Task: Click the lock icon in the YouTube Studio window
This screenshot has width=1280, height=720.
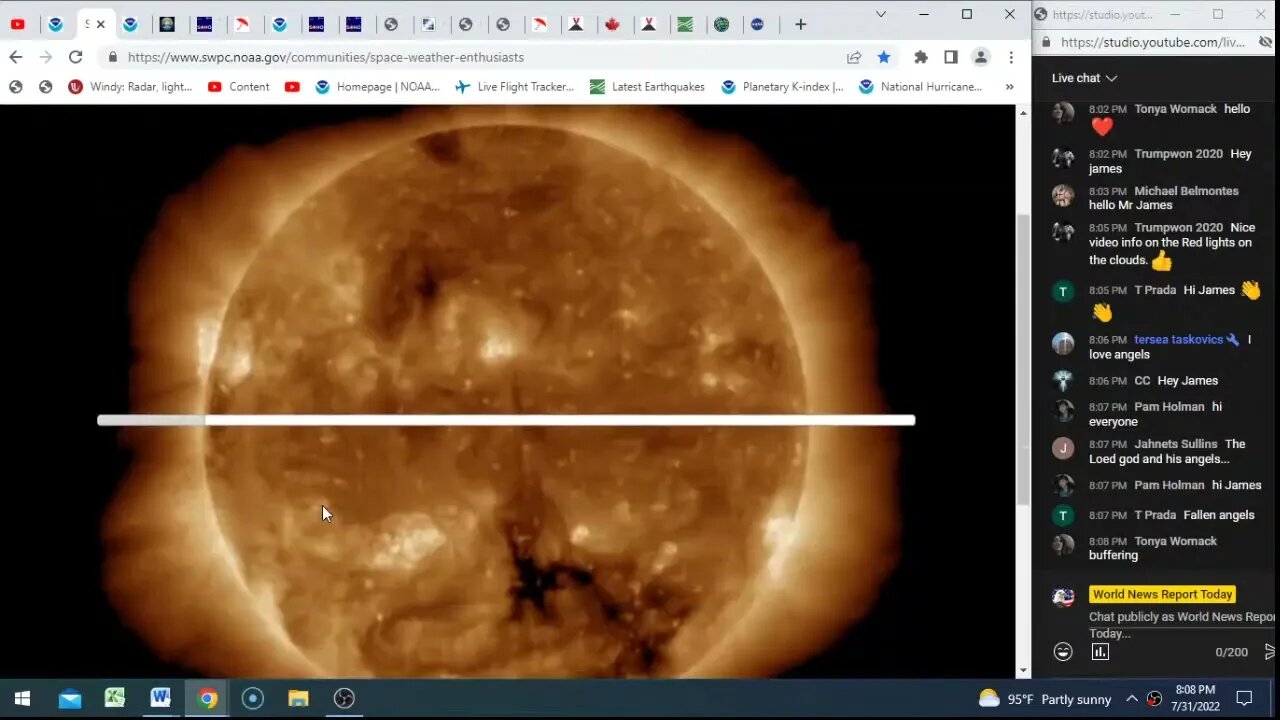Action: 1046,42
